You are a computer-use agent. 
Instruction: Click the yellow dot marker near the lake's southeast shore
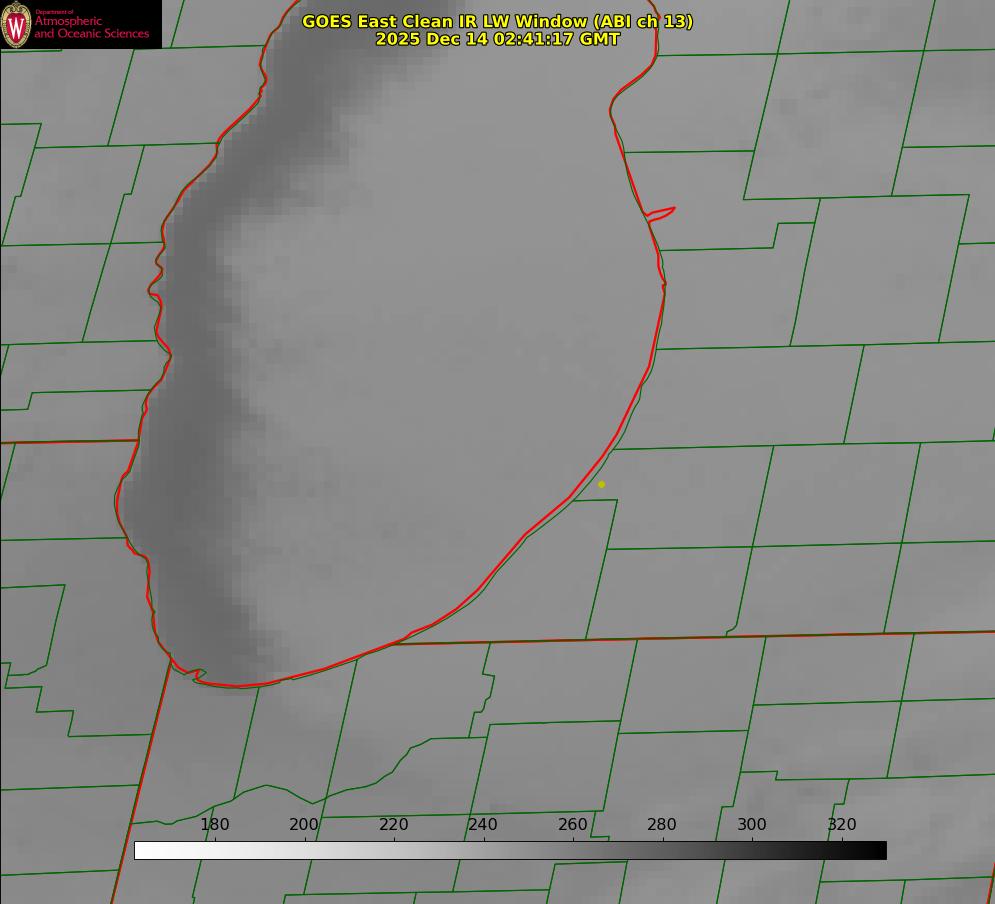click(602, 484)
